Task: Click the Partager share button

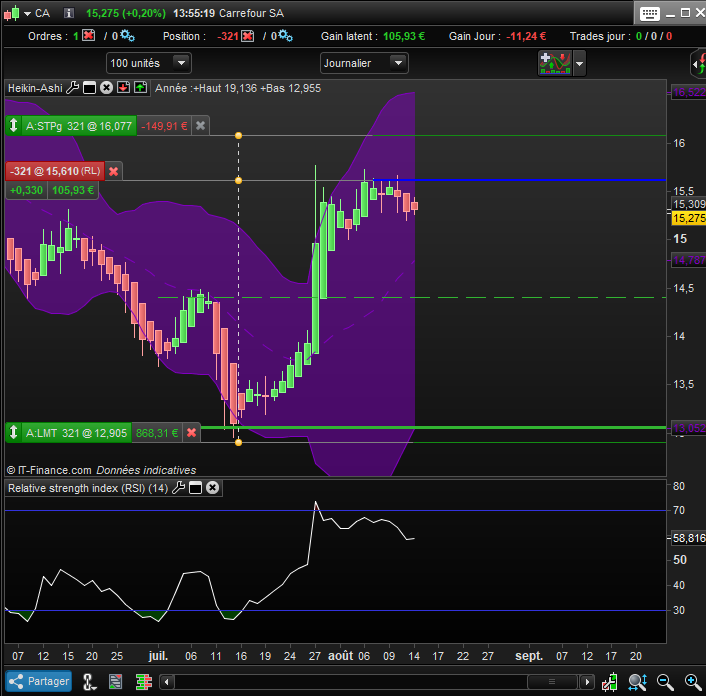Action: pos(38,681)
